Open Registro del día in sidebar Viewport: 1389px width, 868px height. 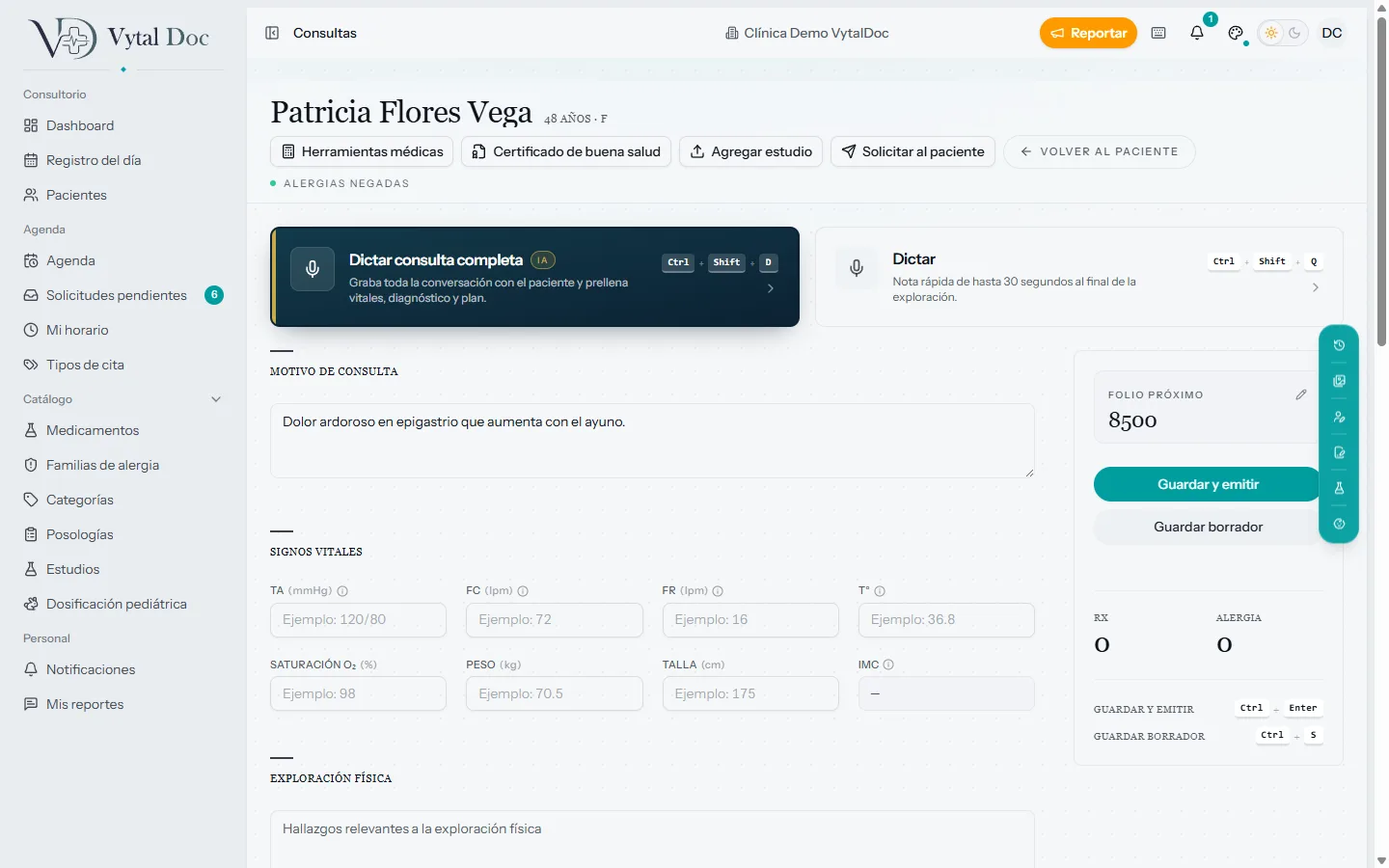(x=123, y=160)
